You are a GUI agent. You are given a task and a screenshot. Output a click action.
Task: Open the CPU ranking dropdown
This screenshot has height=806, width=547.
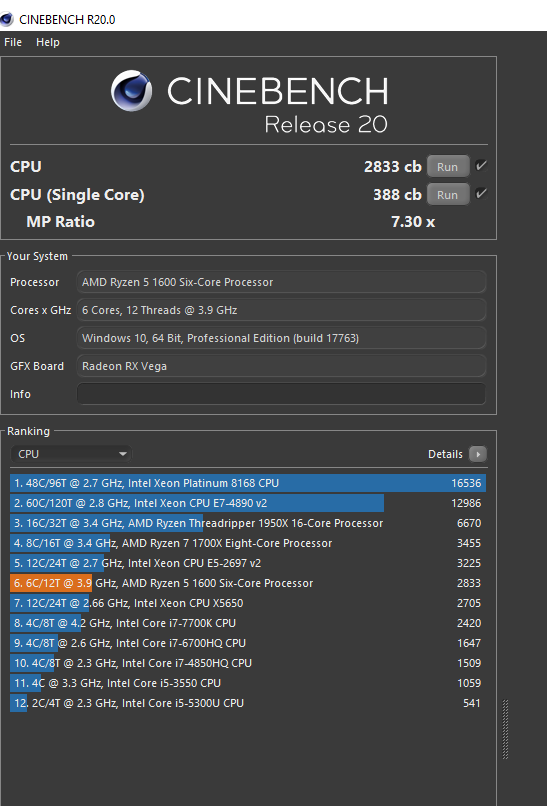71,454
